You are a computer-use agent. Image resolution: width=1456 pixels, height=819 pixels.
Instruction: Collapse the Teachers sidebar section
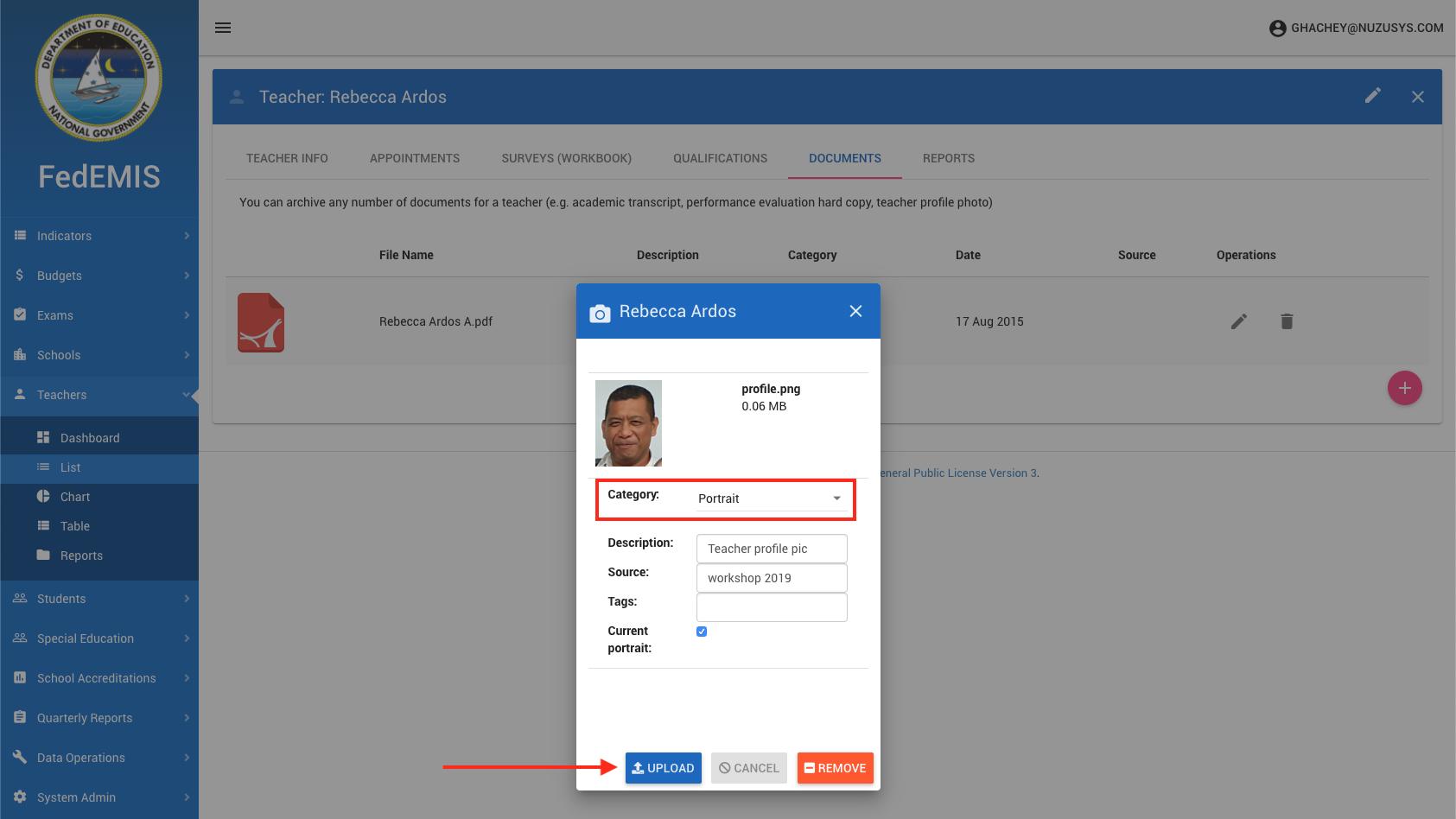[x=99, y=395]
